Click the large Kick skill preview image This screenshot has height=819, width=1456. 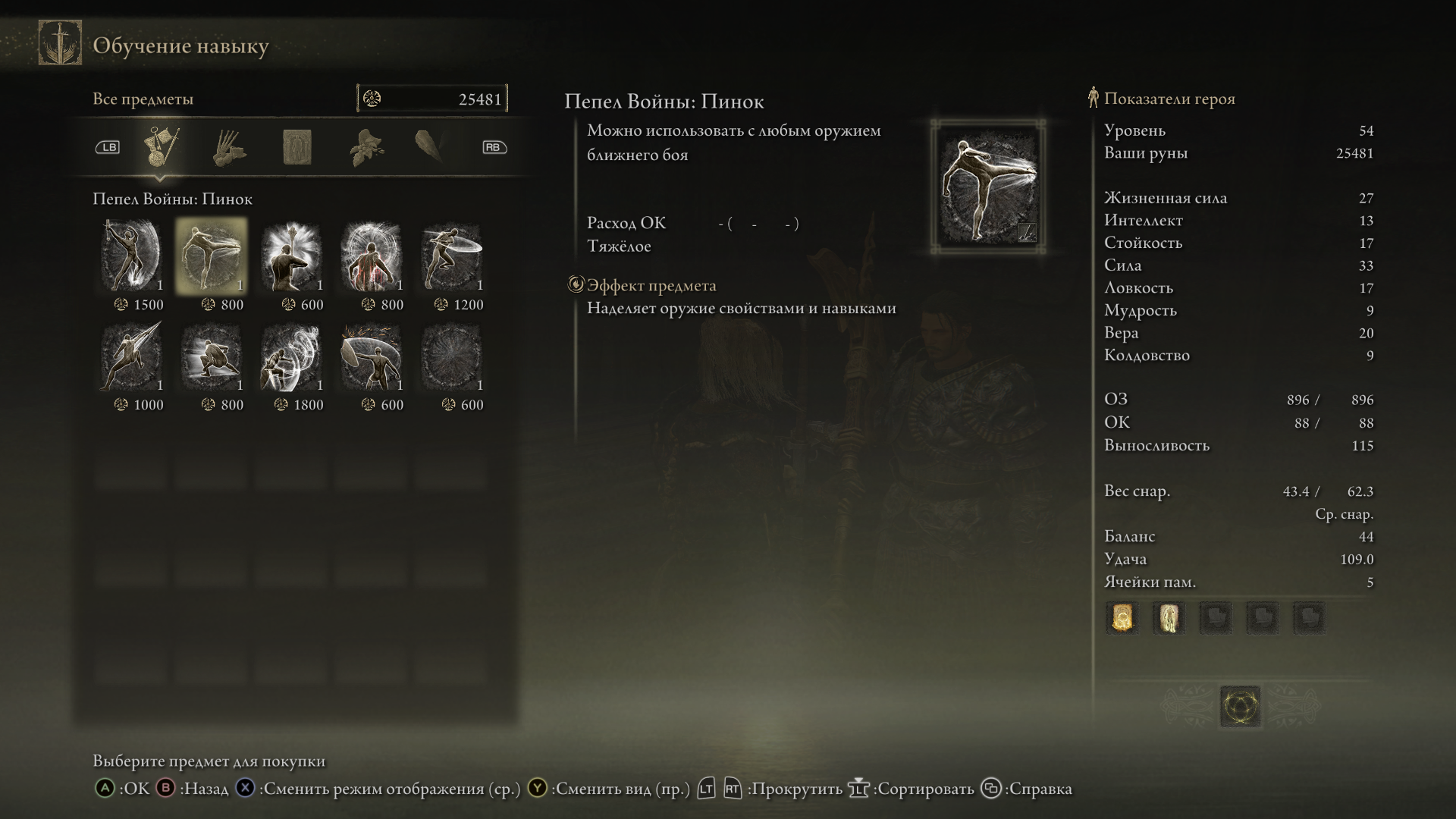click(x=988, y=187)
